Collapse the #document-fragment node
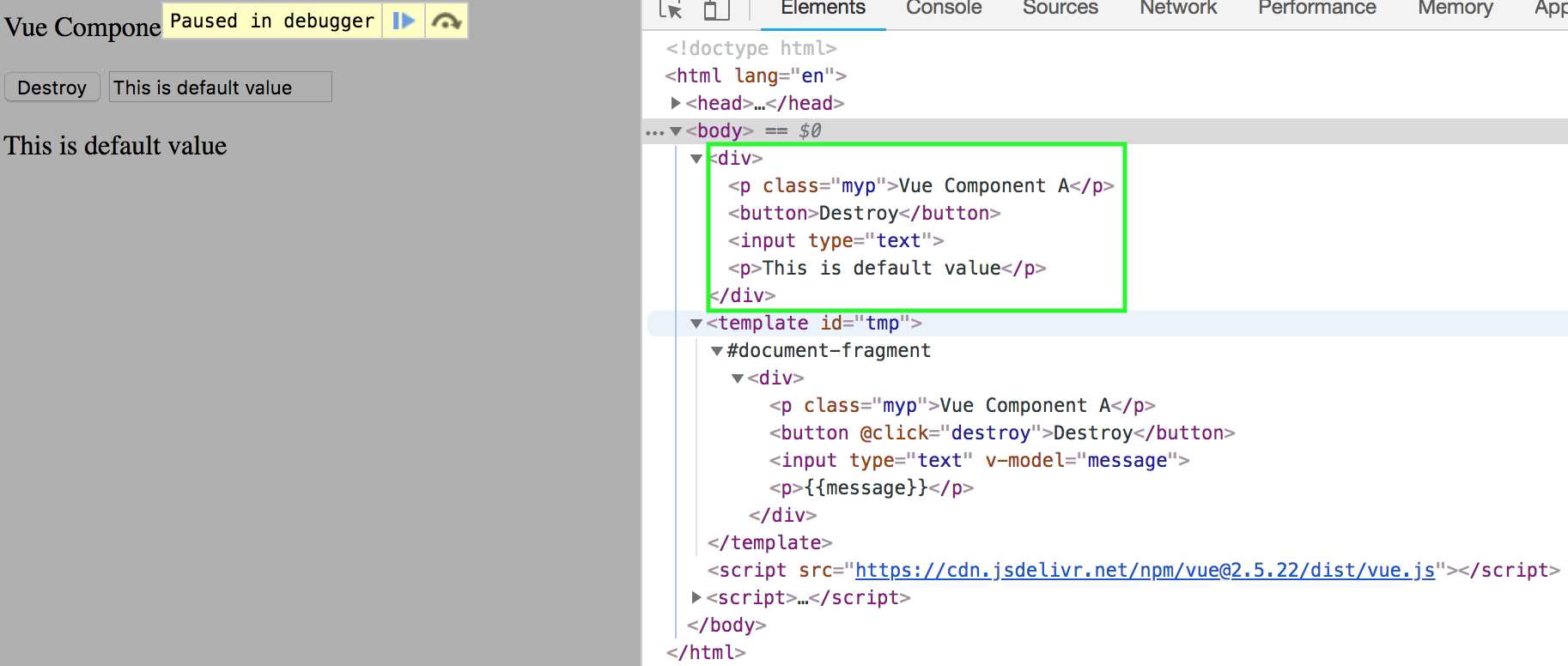 tap(717, 351)
